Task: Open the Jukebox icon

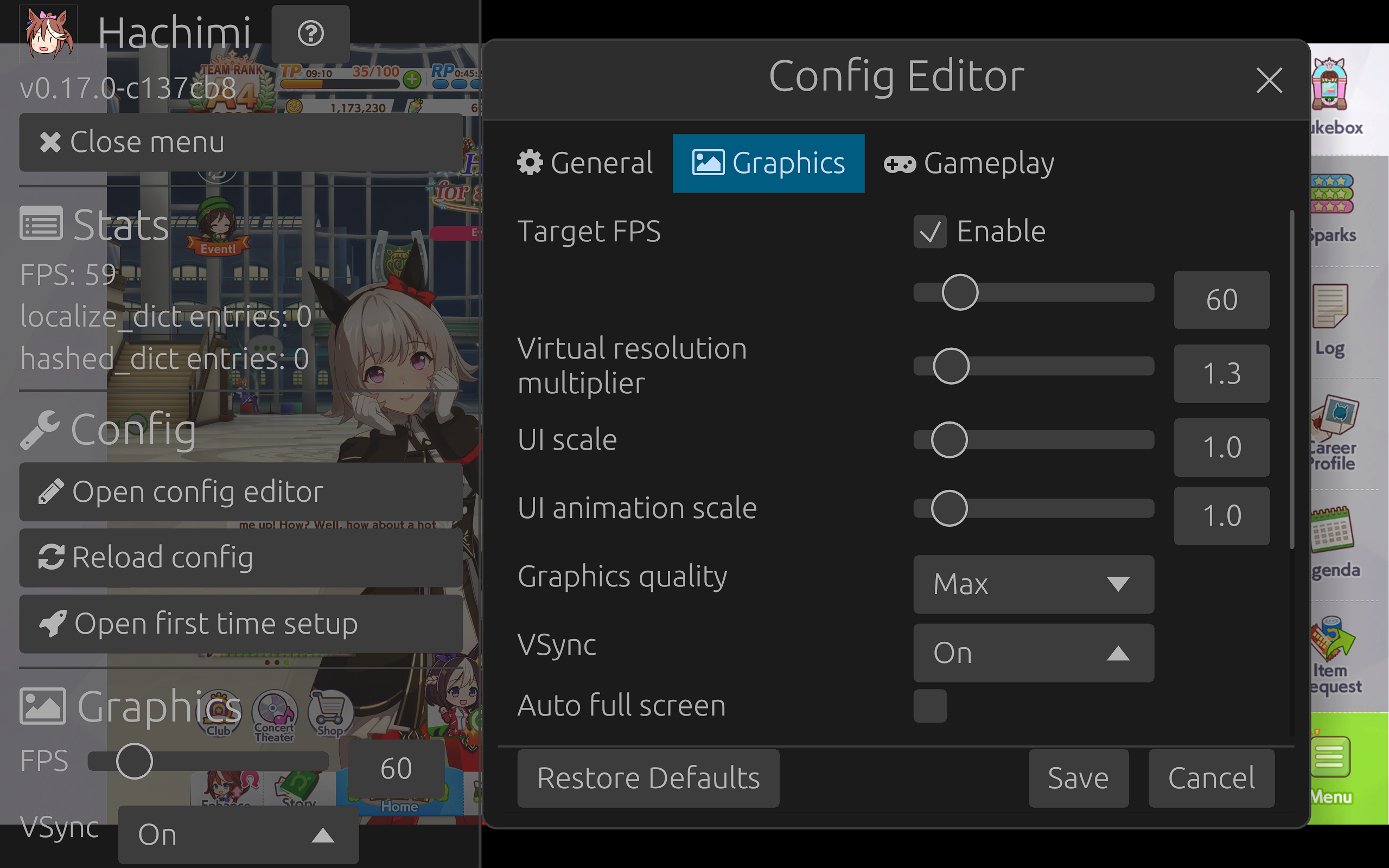Action: click(x=1330, y=86)
